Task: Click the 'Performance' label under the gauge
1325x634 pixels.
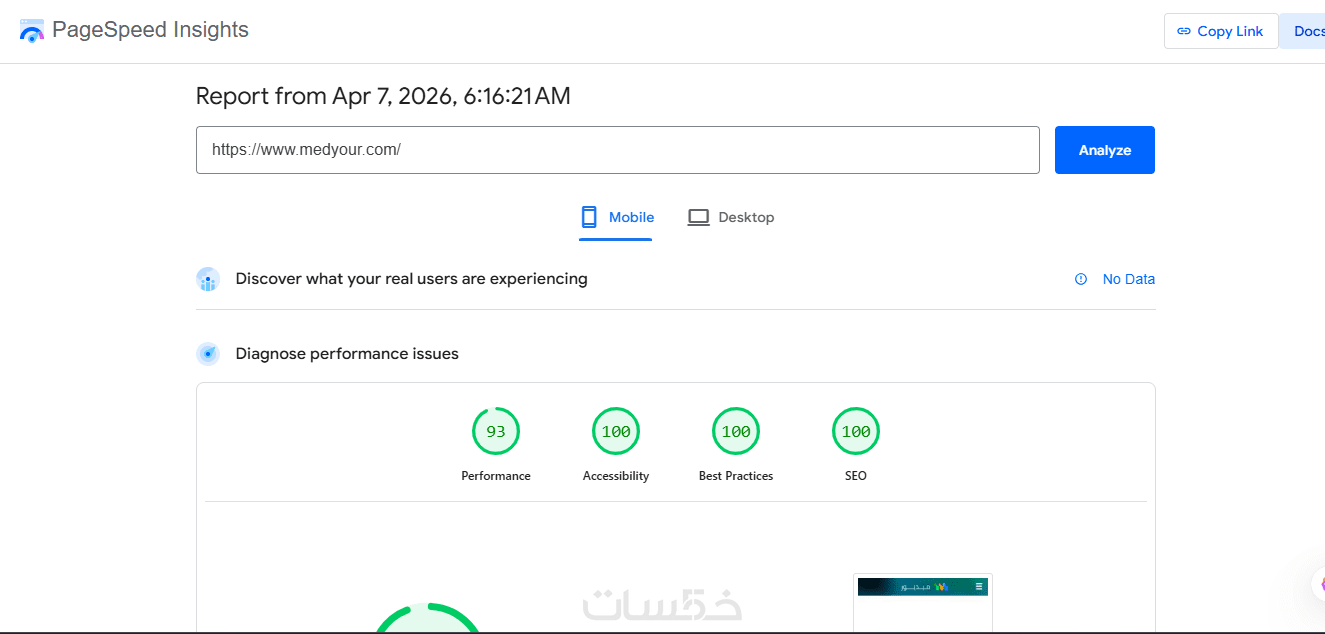Action: coord(496,476)
